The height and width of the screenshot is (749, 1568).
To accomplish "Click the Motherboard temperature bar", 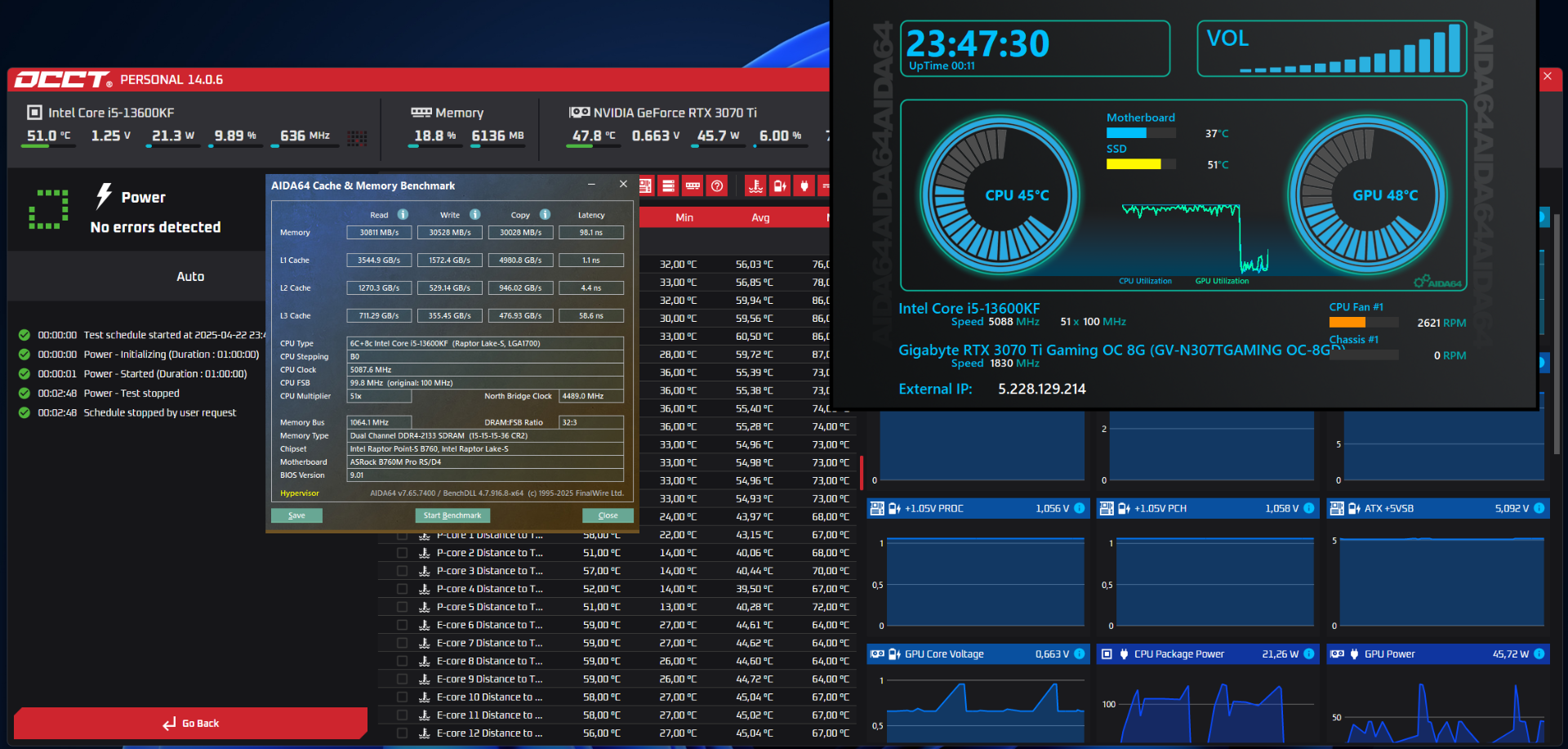I will coord(1141,133).
